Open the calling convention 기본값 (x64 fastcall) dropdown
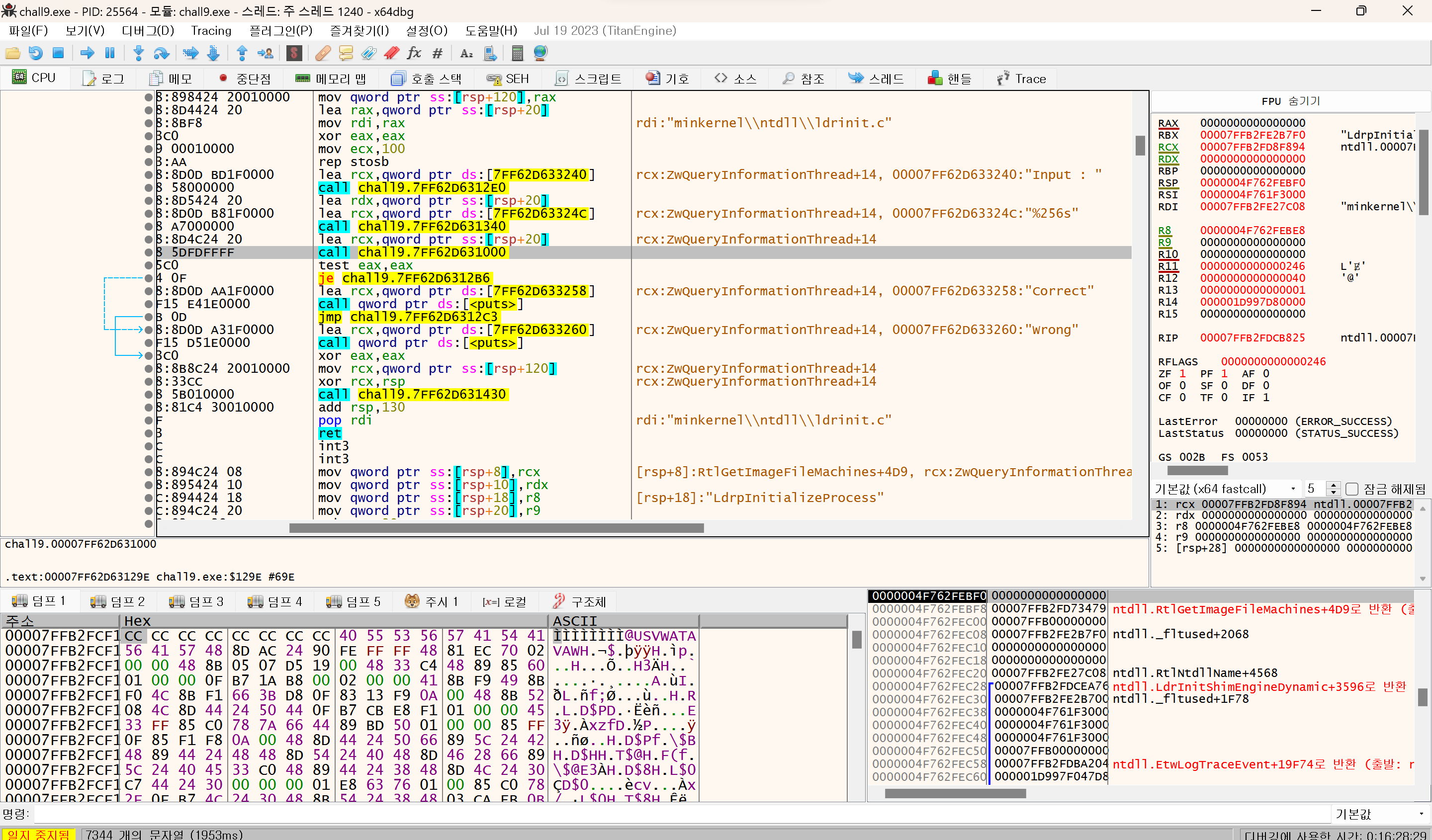The height and width of the screenshot is (840, 1432). click(x=1226, y=489)
